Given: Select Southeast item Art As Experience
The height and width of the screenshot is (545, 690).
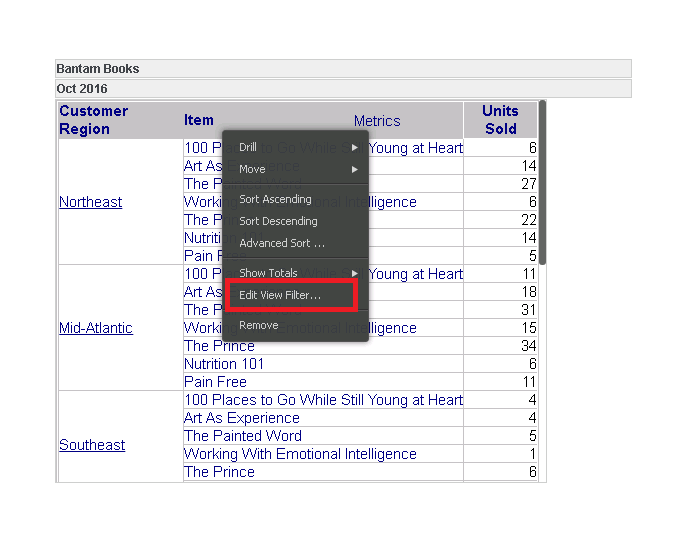Looking at the screenshot, I should [x=242, y=418].
